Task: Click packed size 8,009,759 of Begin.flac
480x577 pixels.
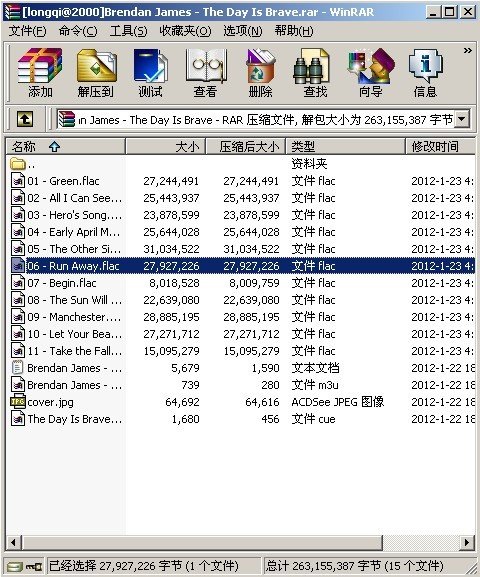Action: click(254, 283)
